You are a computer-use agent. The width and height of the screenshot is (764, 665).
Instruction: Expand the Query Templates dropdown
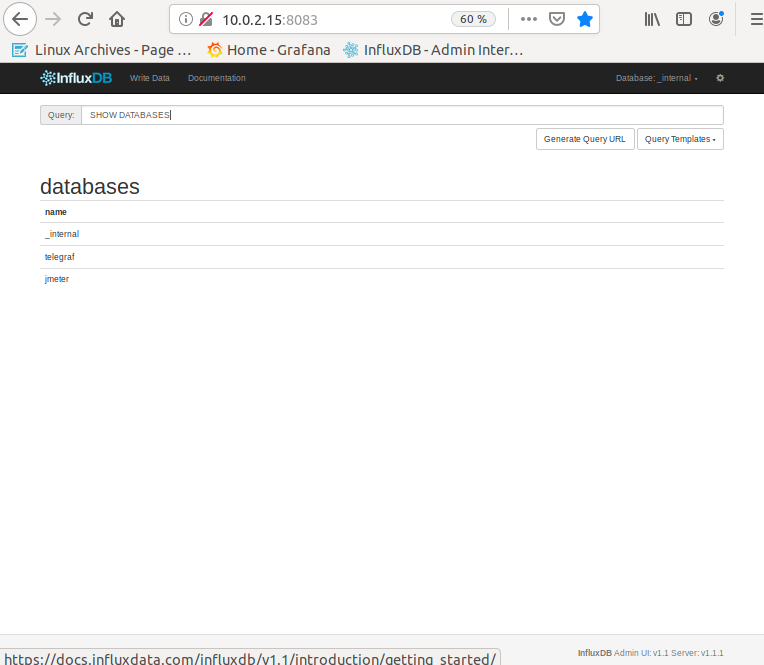tap(680, 139)
